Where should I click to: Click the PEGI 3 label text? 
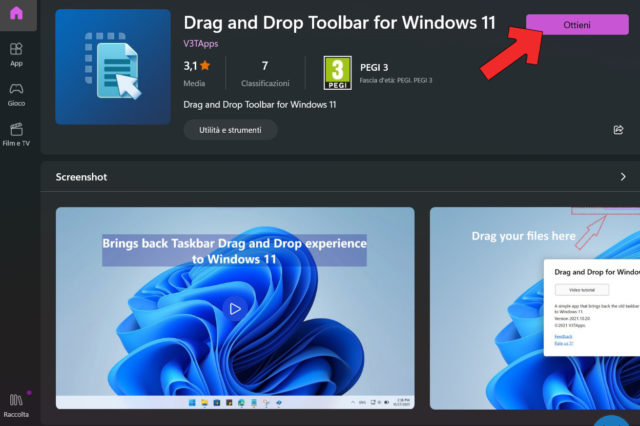coord(374,67)
